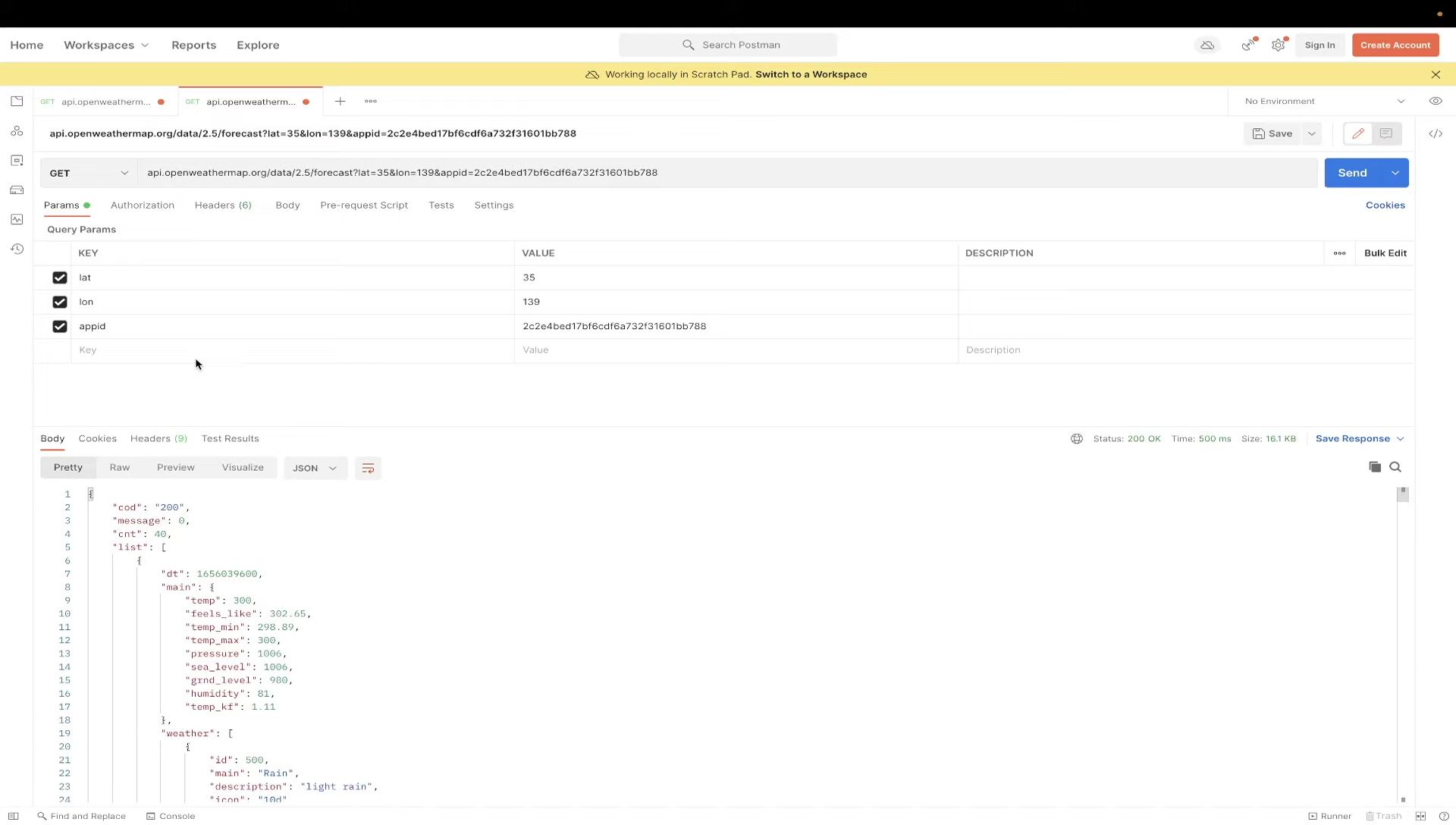The width and height of the screenshot is (1456, 825).
Task: Click the Sign In button
Action: pyautogui.click(x=1320, y=45)
